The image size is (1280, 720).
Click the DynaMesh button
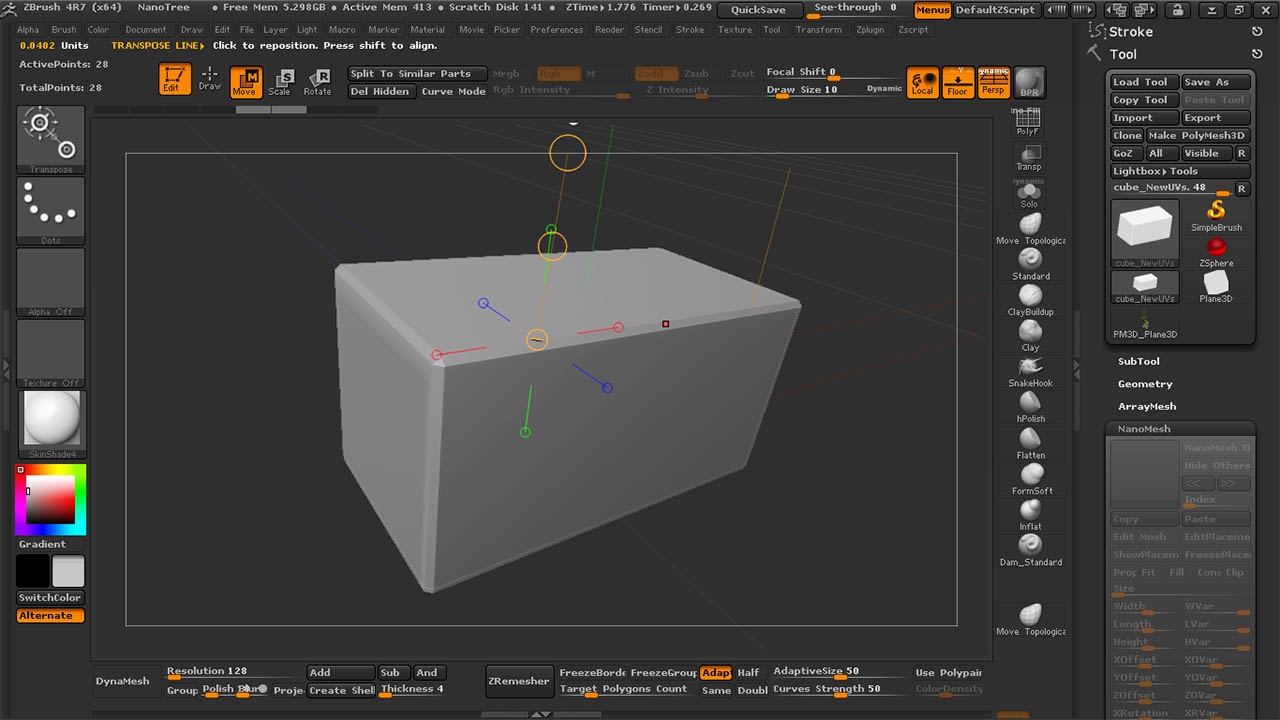(x=123, y=682)
